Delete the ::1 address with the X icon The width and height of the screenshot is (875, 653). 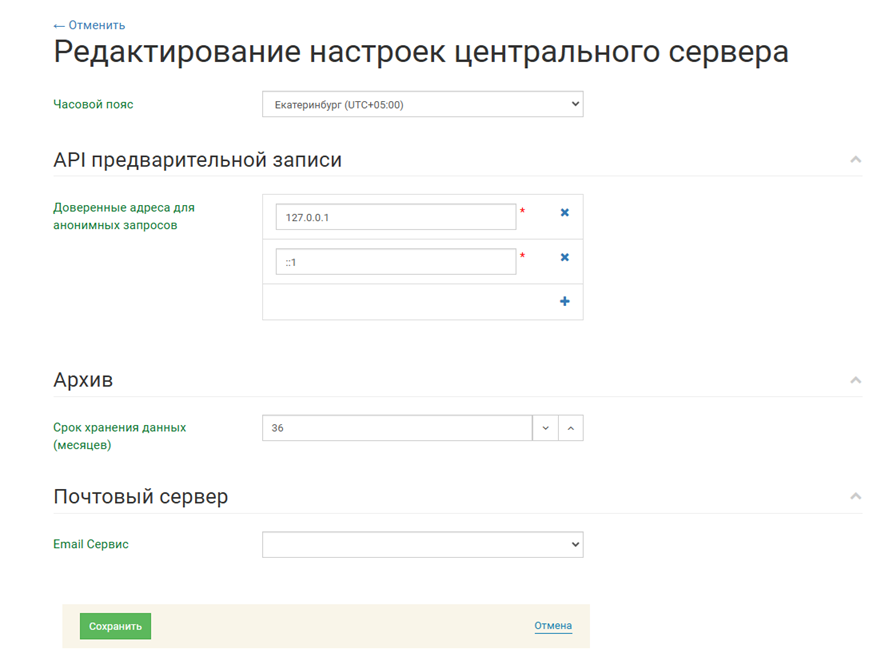(x=564, y=258)
